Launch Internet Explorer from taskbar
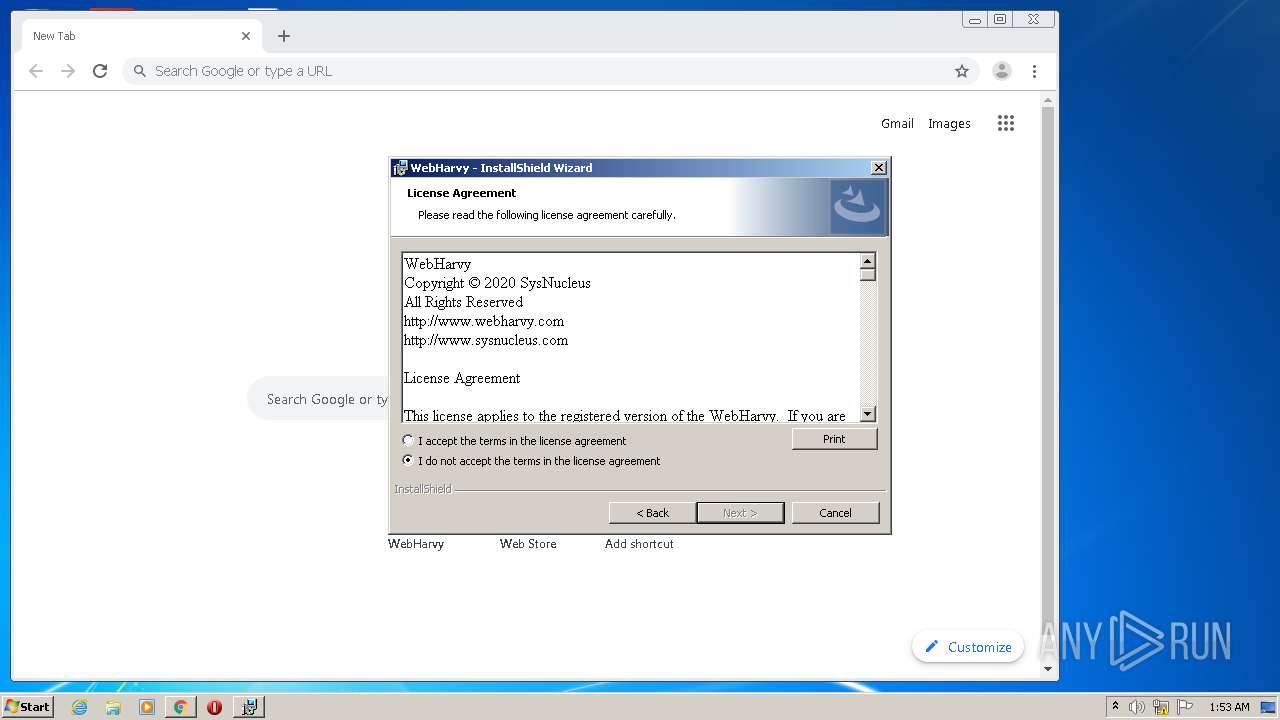 pyautogui.click(x=79, y=707)
